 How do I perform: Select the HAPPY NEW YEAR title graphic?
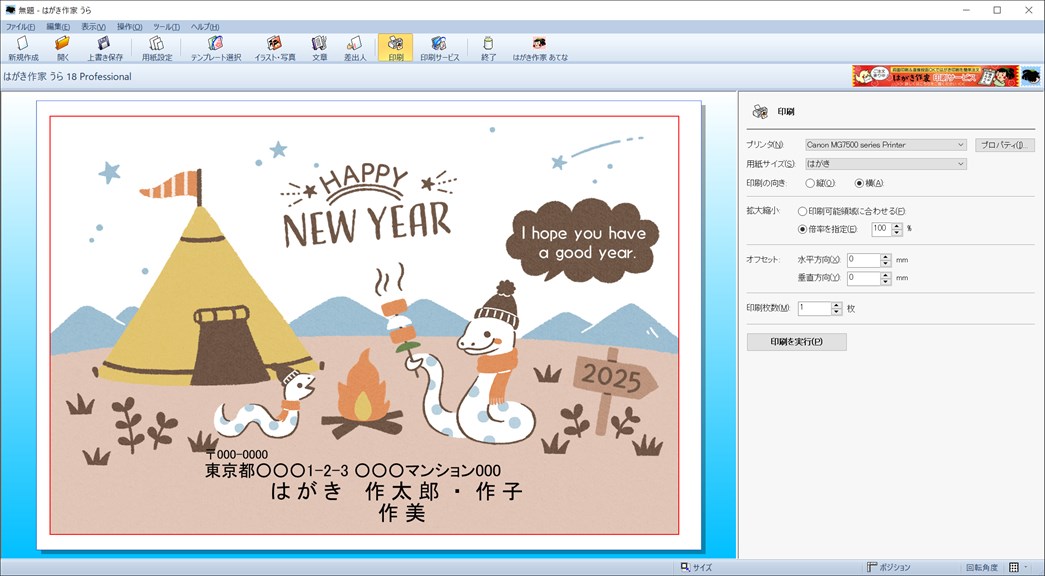coord(368,205)
